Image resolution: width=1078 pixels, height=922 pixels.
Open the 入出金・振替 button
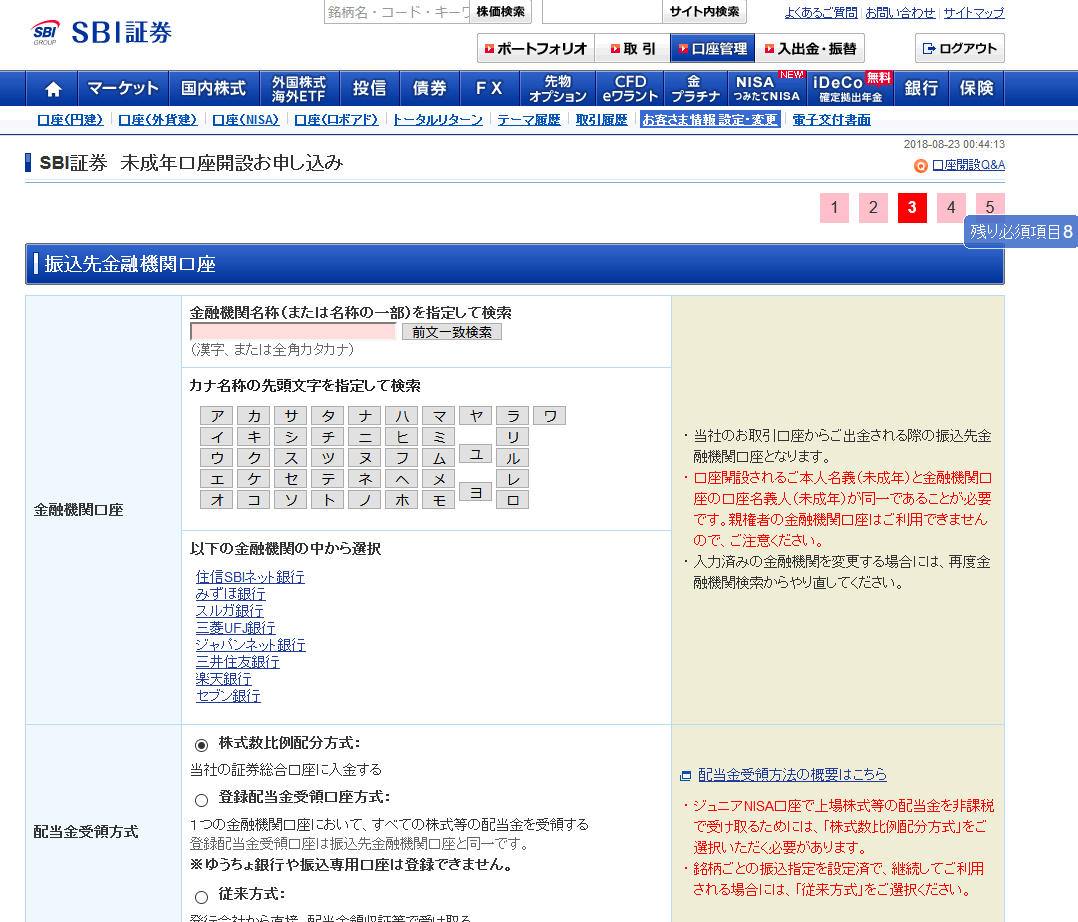coord(810,49)
